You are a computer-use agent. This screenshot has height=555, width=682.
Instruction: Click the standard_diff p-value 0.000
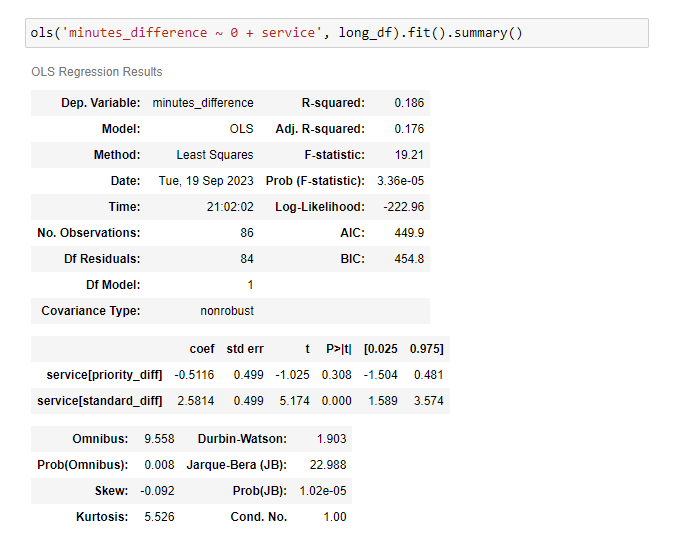[336, 401]
